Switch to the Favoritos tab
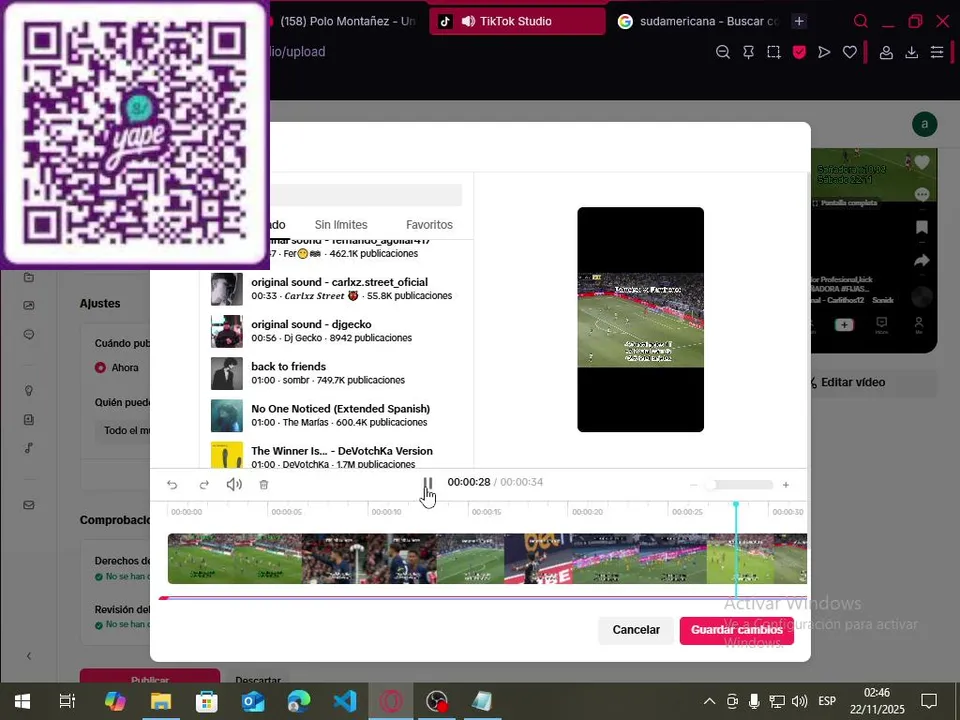The width and height of the screenshot is (960, 720). 429,225
